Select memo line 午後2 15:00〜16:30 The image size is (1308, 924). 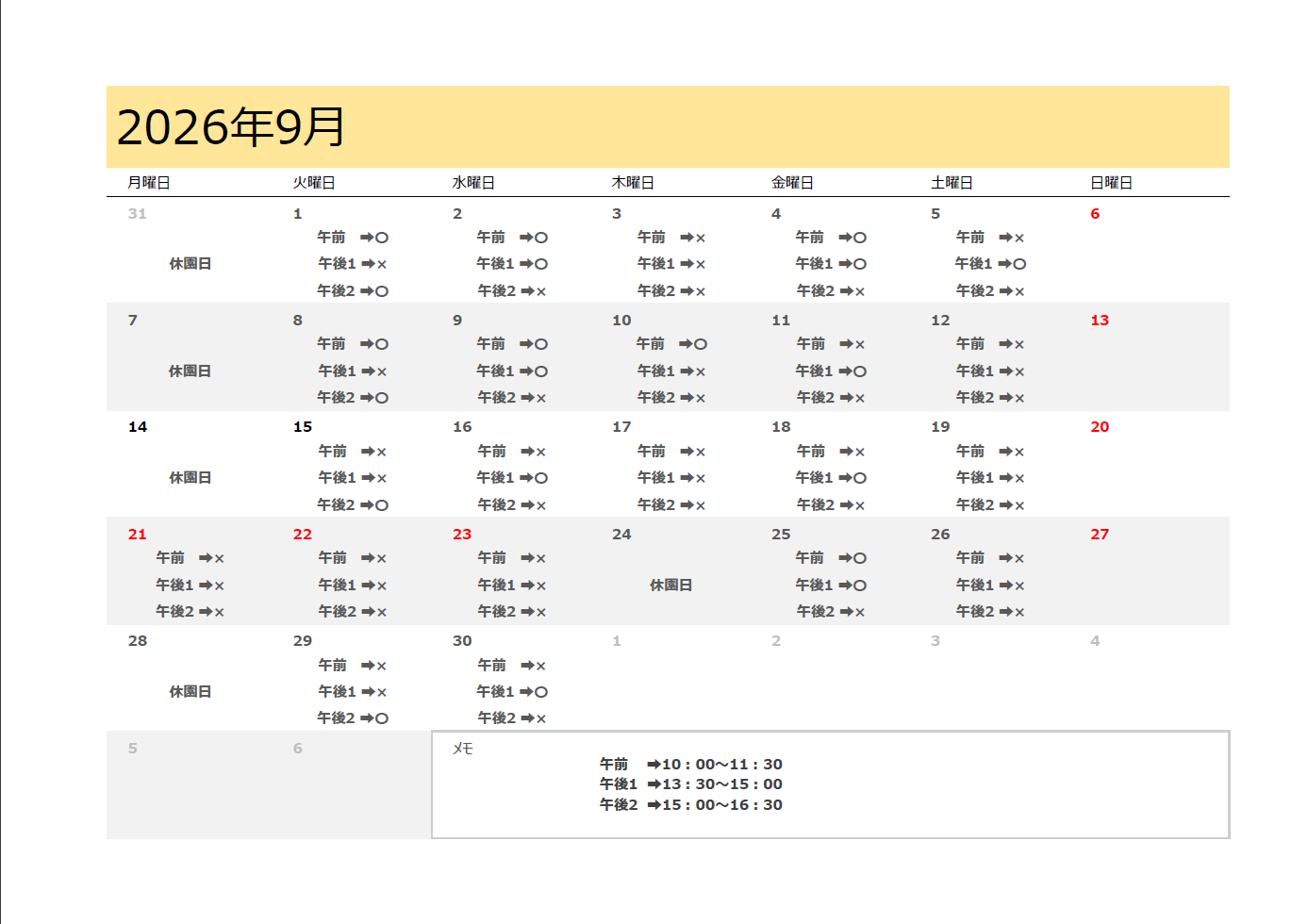point(691,805)
